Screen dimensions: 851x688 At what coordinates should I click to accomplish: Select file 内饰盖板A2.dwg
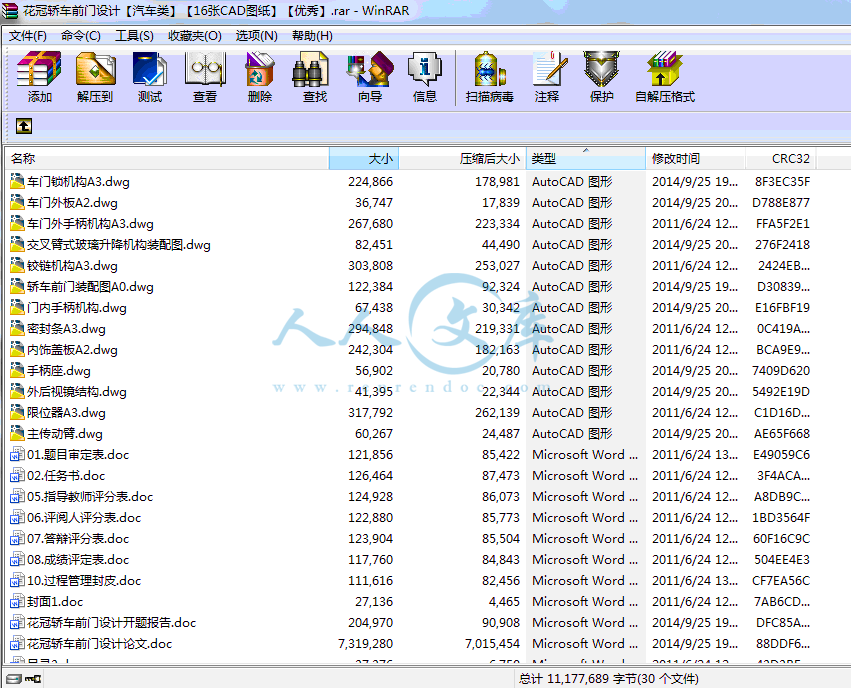[72, 349]
